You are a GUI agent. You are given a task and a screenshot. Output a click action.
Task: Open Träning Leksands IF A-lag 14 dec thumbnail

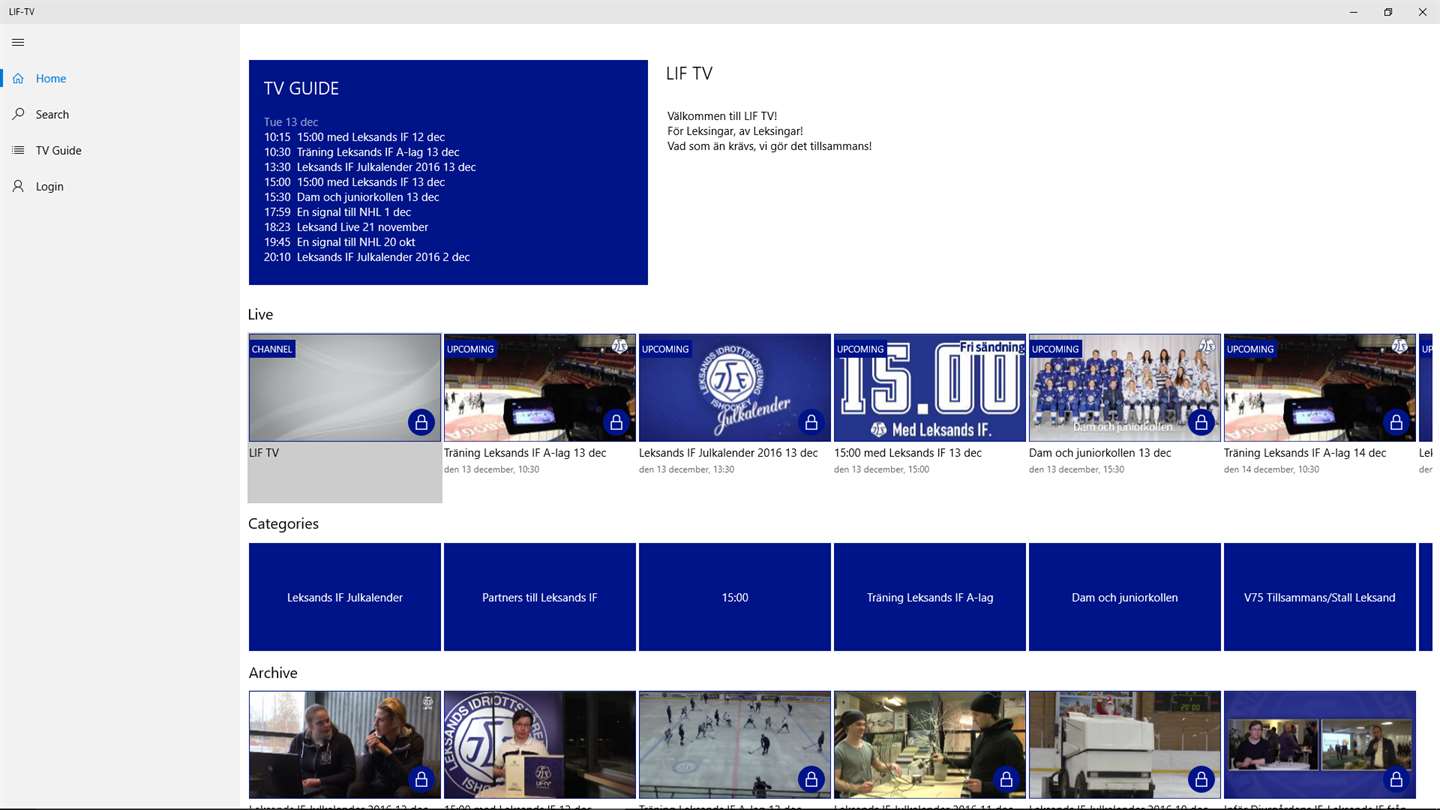pos(1320,388)
